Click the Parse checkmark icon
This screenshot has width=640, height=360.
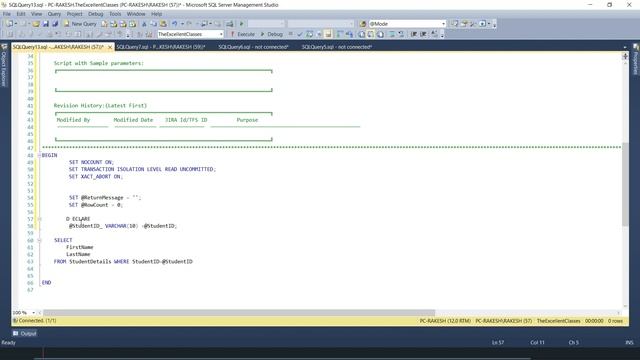point(300,34)
